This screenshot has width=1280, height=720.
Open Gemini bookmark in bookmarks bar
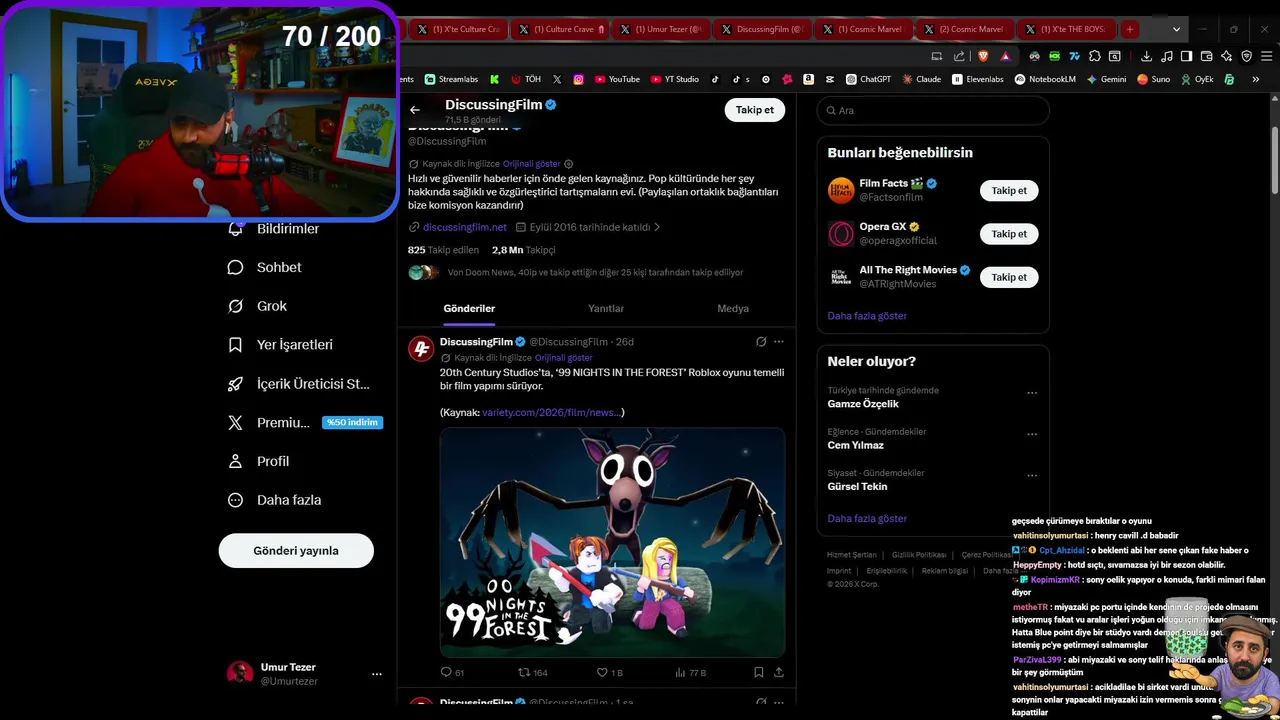(1106, 79)
